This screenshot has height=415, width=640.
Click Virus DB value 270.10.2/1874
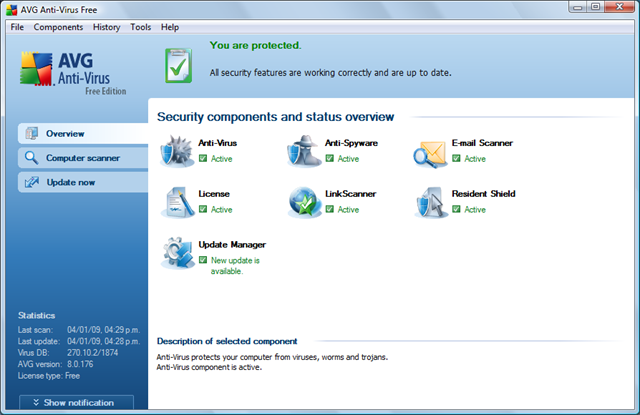[x=93, y=353]
